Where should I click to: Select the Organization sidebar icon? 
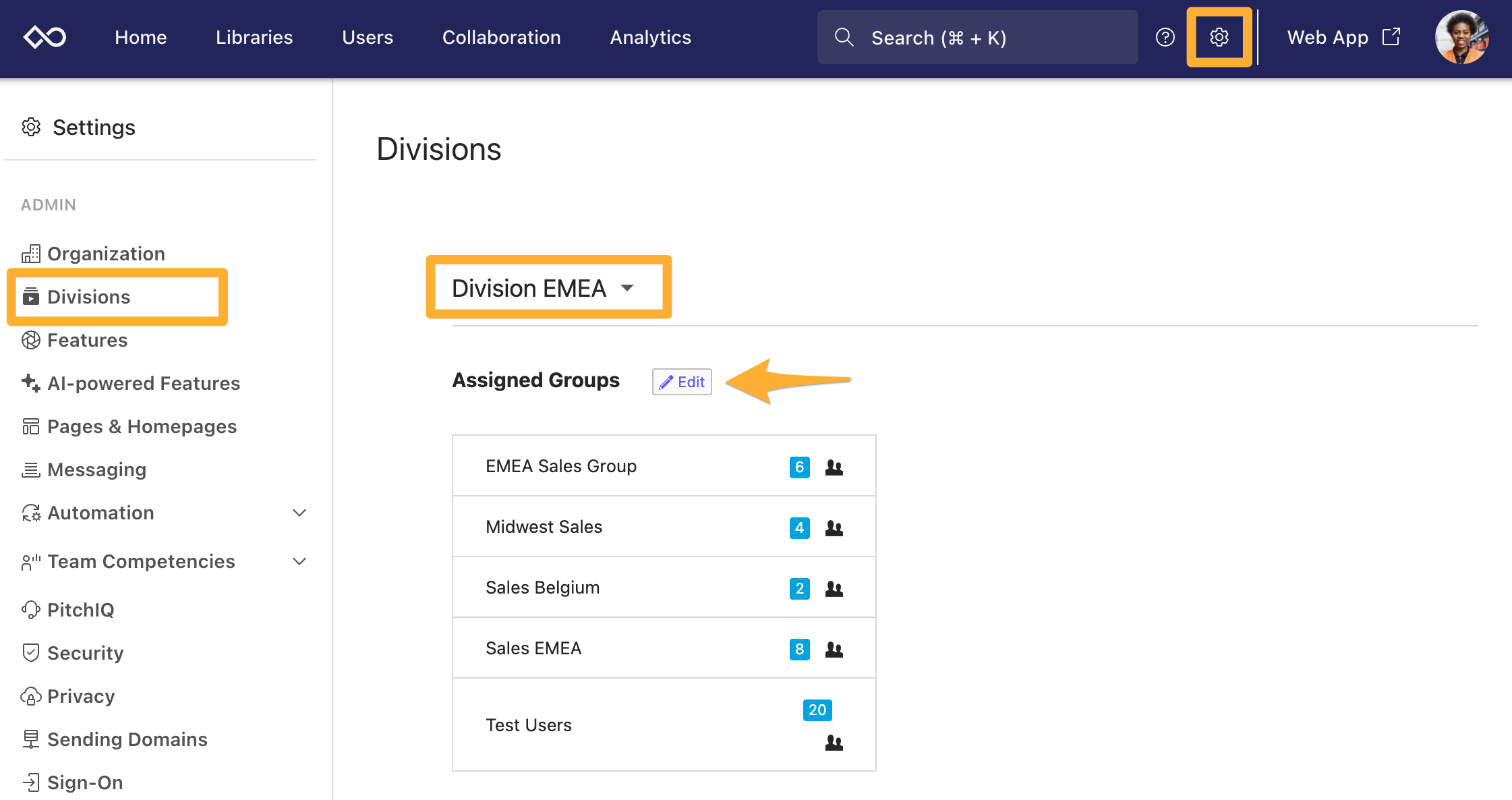click(x=30, y=254)
